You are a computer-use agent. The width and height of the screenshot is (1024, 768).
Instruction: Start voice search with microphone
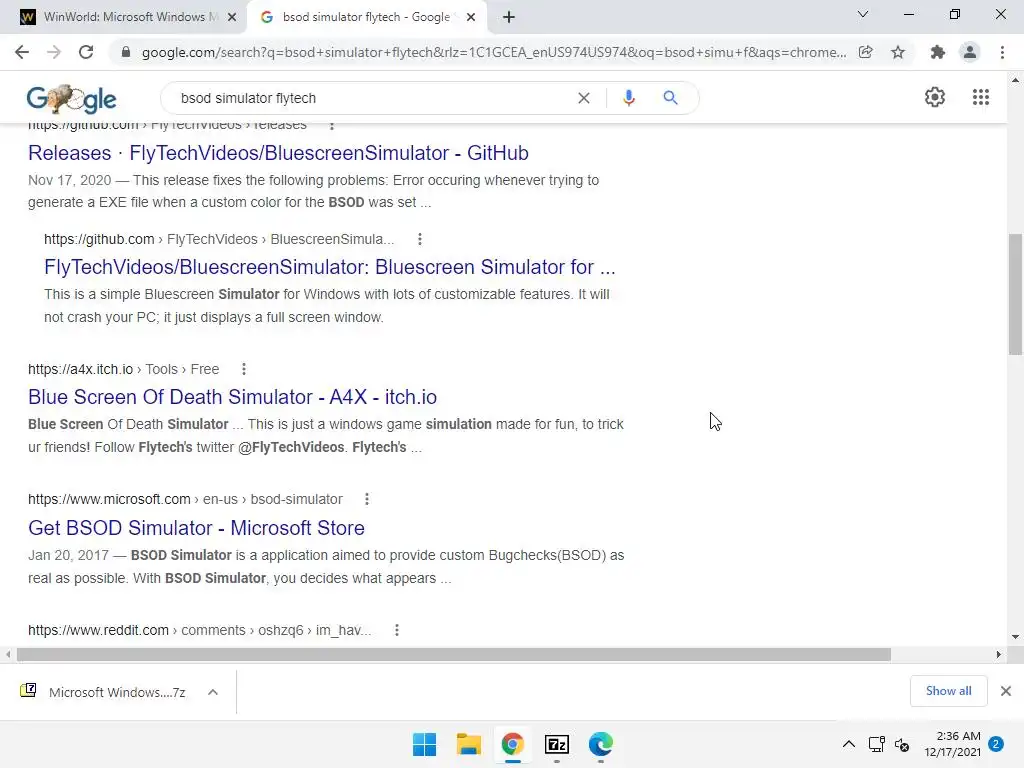pos(629,98)
